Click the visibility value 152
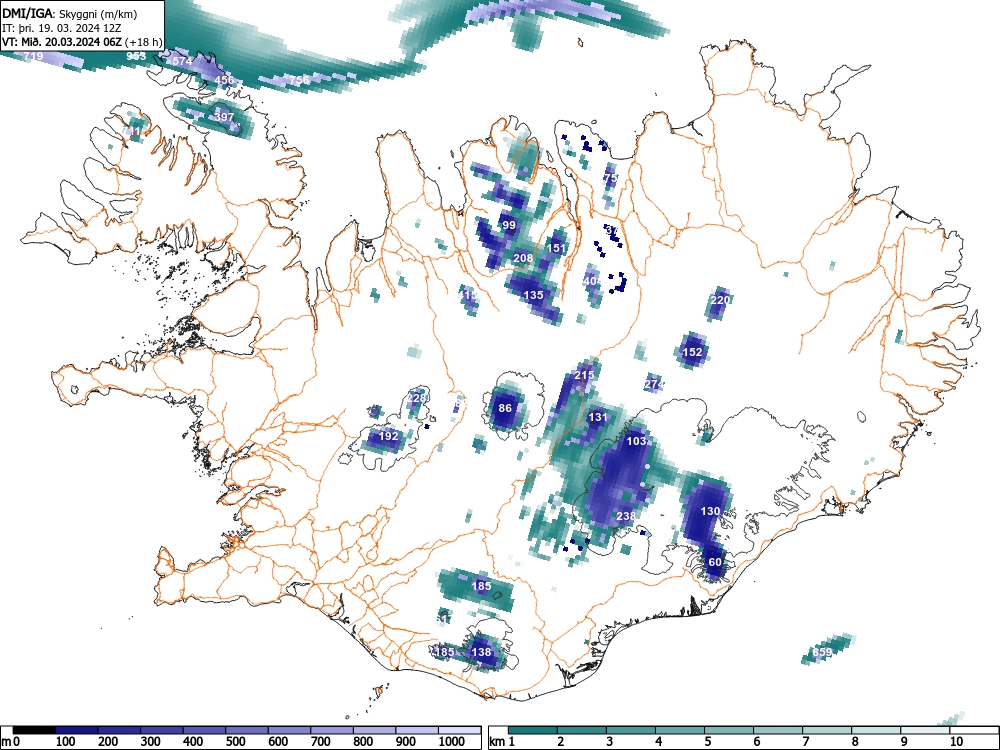Screen dimensions: 1000x750 coord(693,352)
